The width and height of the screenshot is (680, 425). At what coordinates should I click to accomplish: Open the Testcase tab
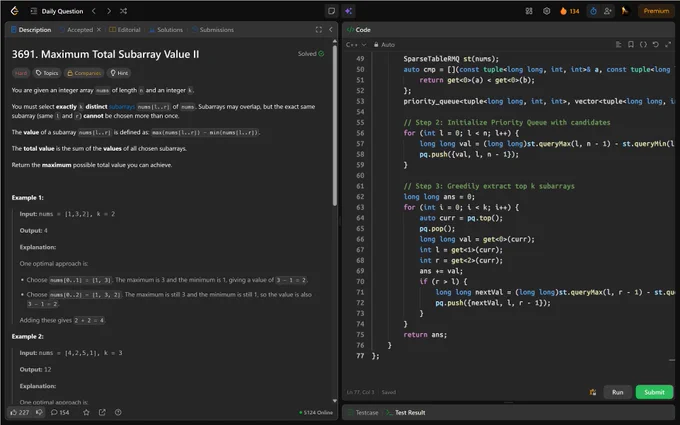363,412
